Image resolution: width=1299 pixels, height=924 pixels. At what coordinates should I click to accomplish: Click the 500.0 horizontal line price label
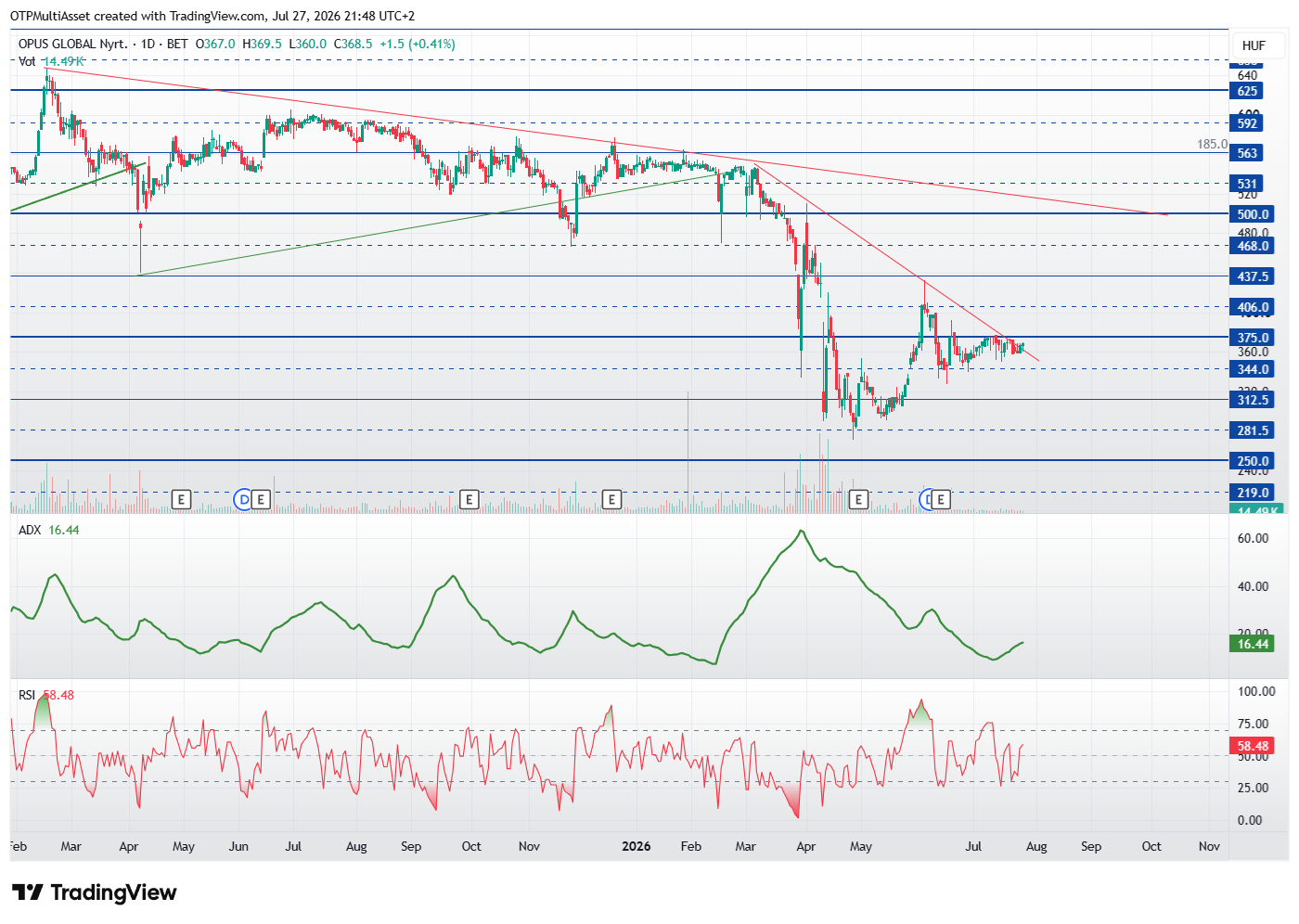[1253, 214]
